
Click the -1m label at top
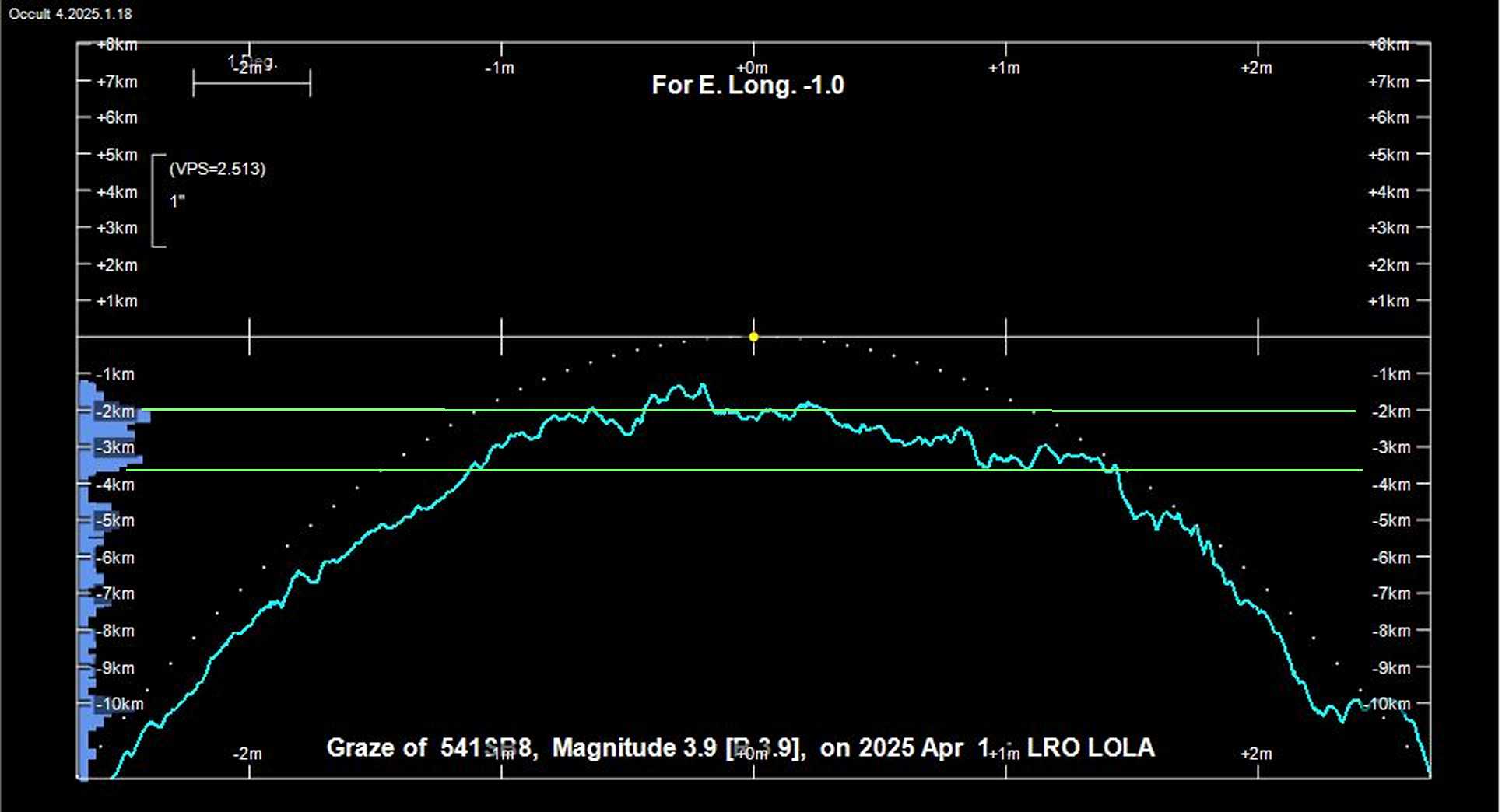[x=500, y=68]
